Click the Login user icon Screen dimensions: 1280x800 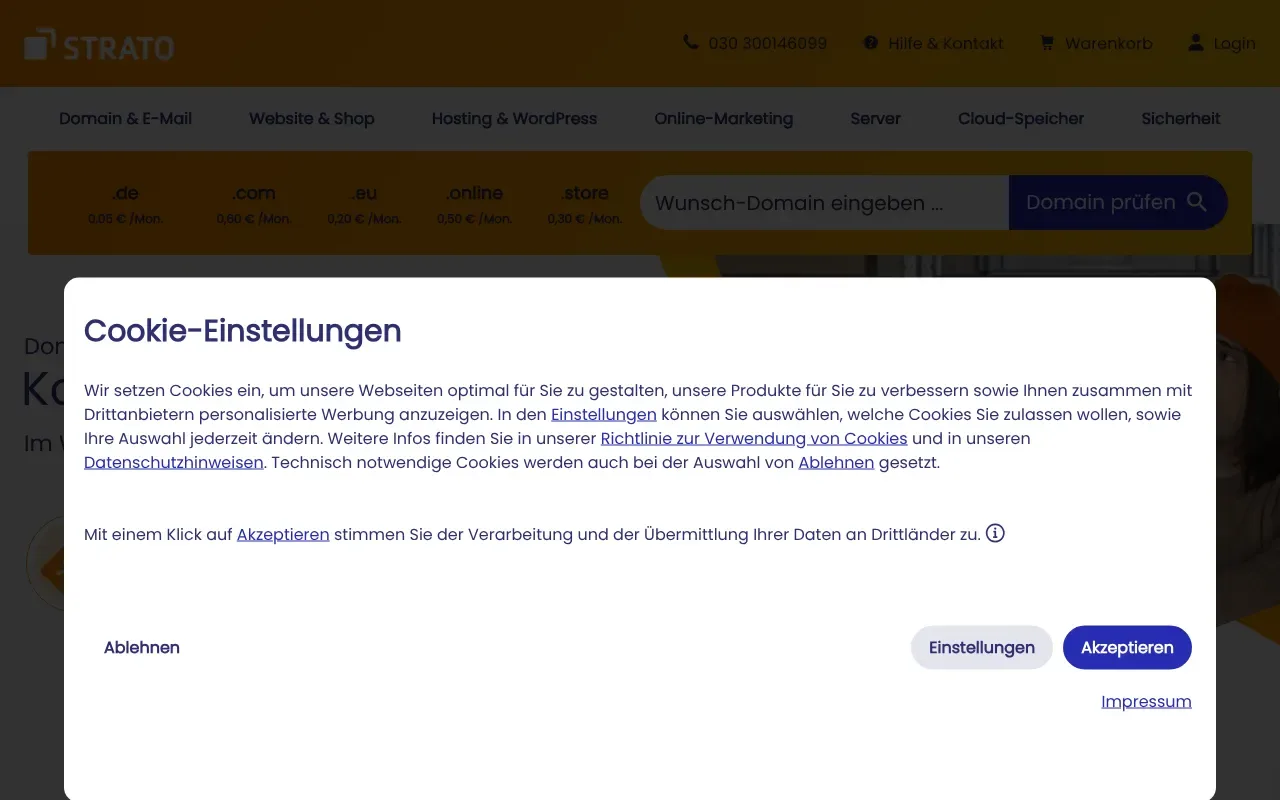click(1196, 43)
